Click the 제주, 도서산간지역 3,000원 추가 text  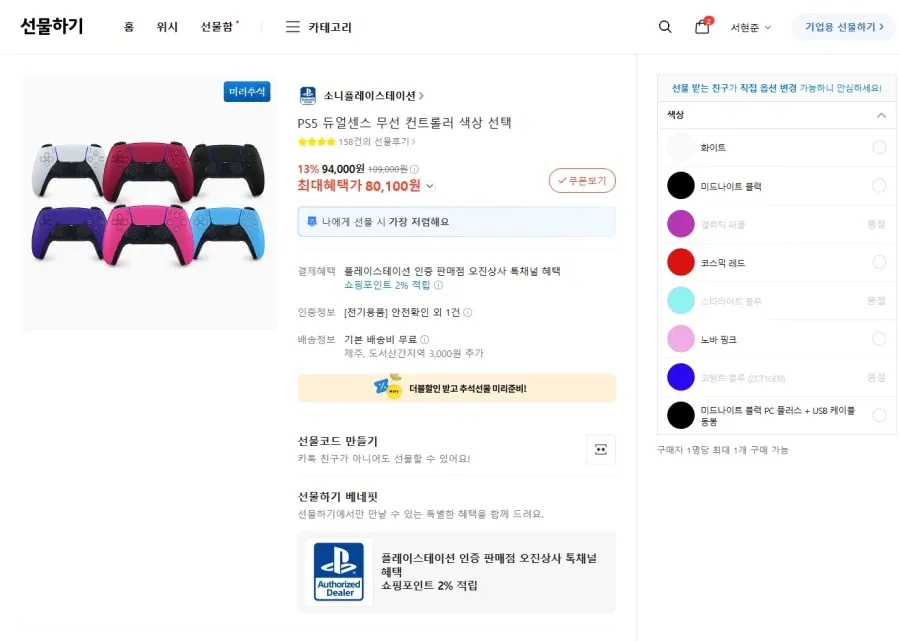[x=413, y=353]
